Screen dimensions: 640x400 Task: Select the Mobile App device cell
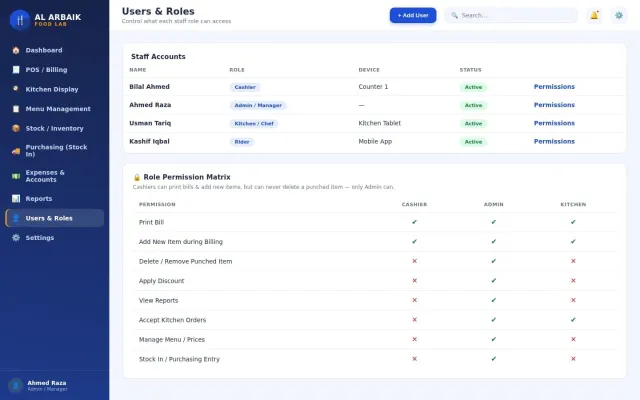click(375, 142)
